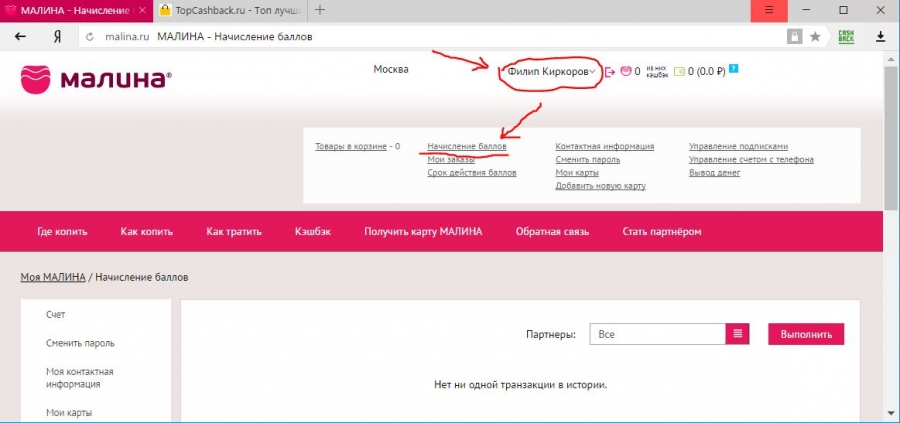Open 'Управление подписками' link

[738, 146]
